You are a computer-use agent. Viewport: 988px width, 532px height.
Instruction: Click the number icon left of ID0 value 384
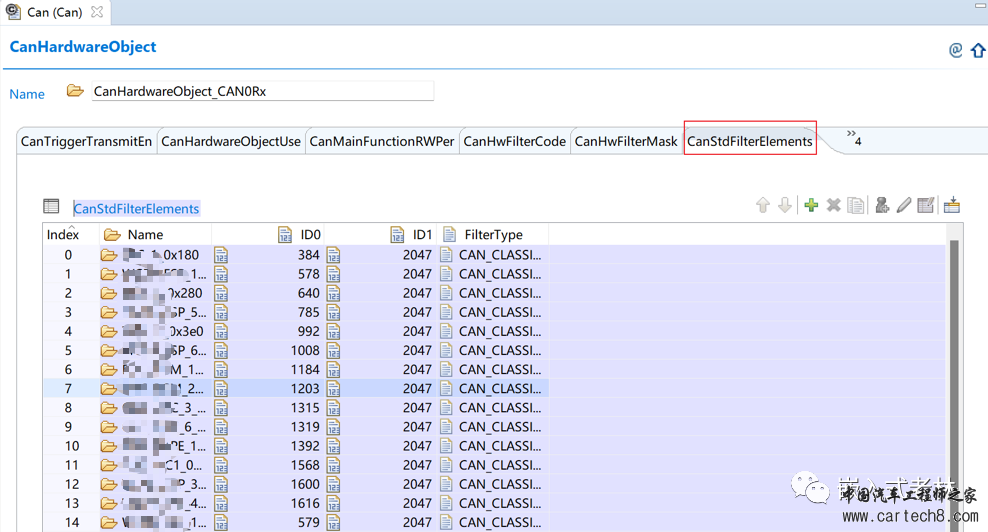(x=221, y=255)
